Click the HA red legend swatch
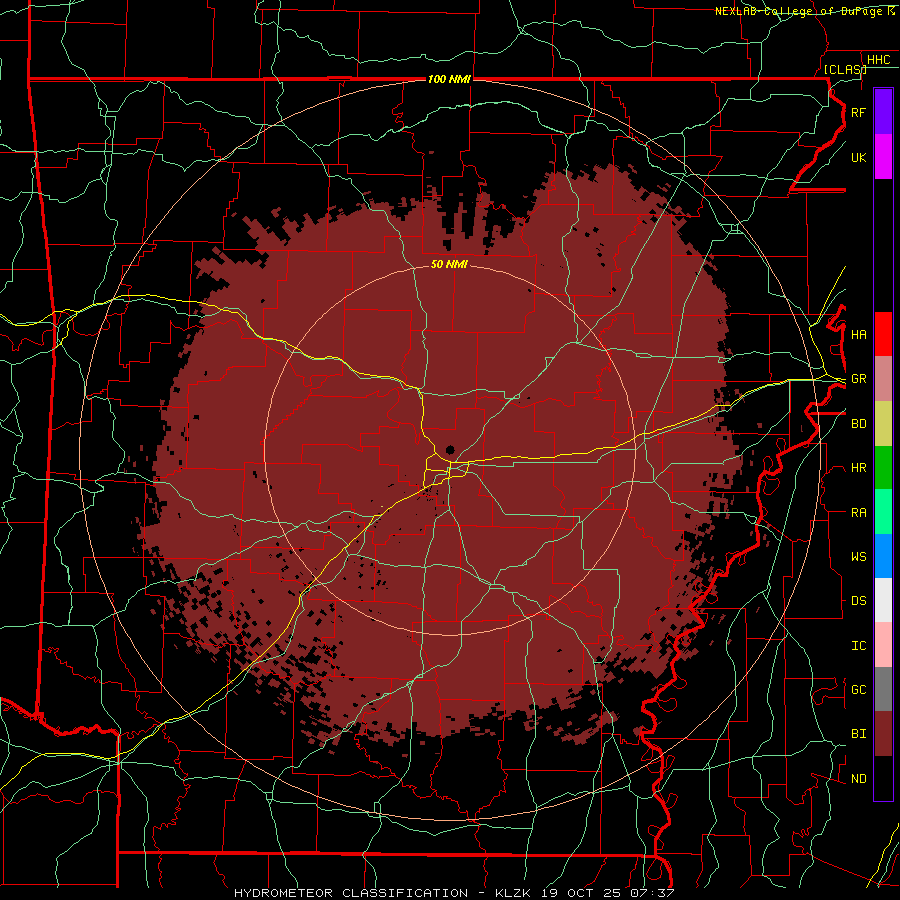The width and height of the screenshot is (900, 900). (883, 334)
